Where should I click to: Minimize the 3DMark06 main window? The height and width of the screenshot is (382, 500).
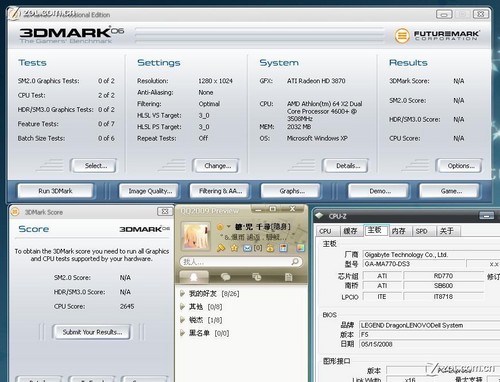pos(444,14)
